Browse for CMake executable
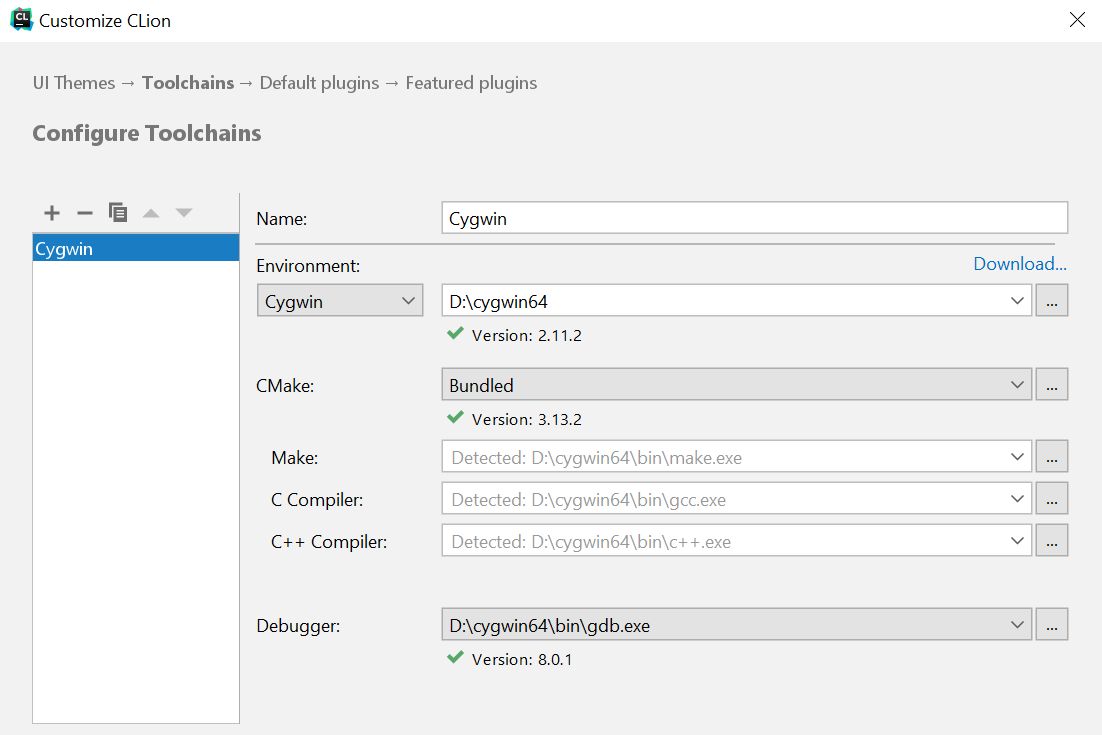 pyautogui.click(x=1052, y=384)
